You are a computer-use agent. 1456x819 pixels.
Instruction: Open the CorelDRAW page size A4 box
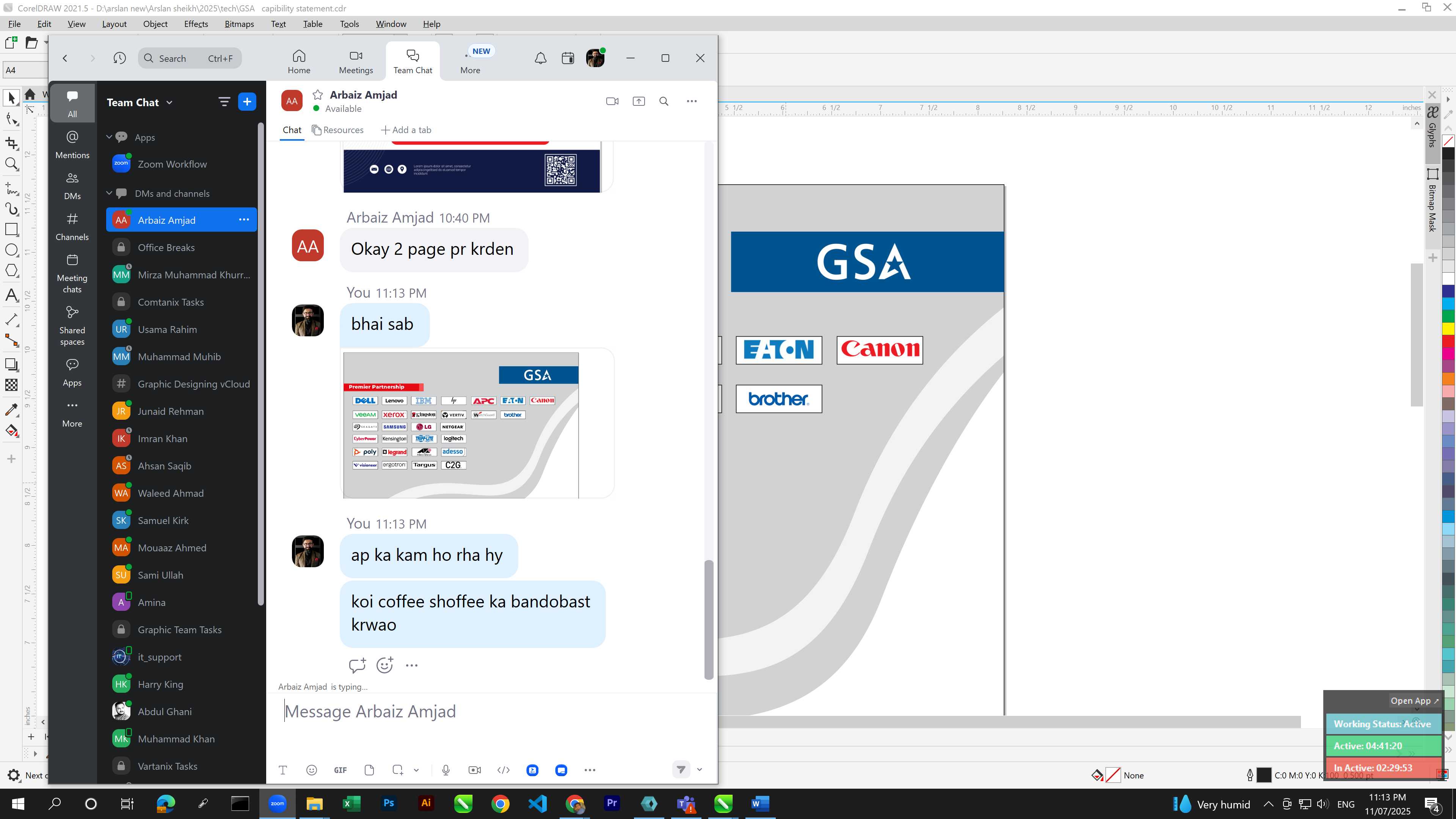tap(25, 70)
